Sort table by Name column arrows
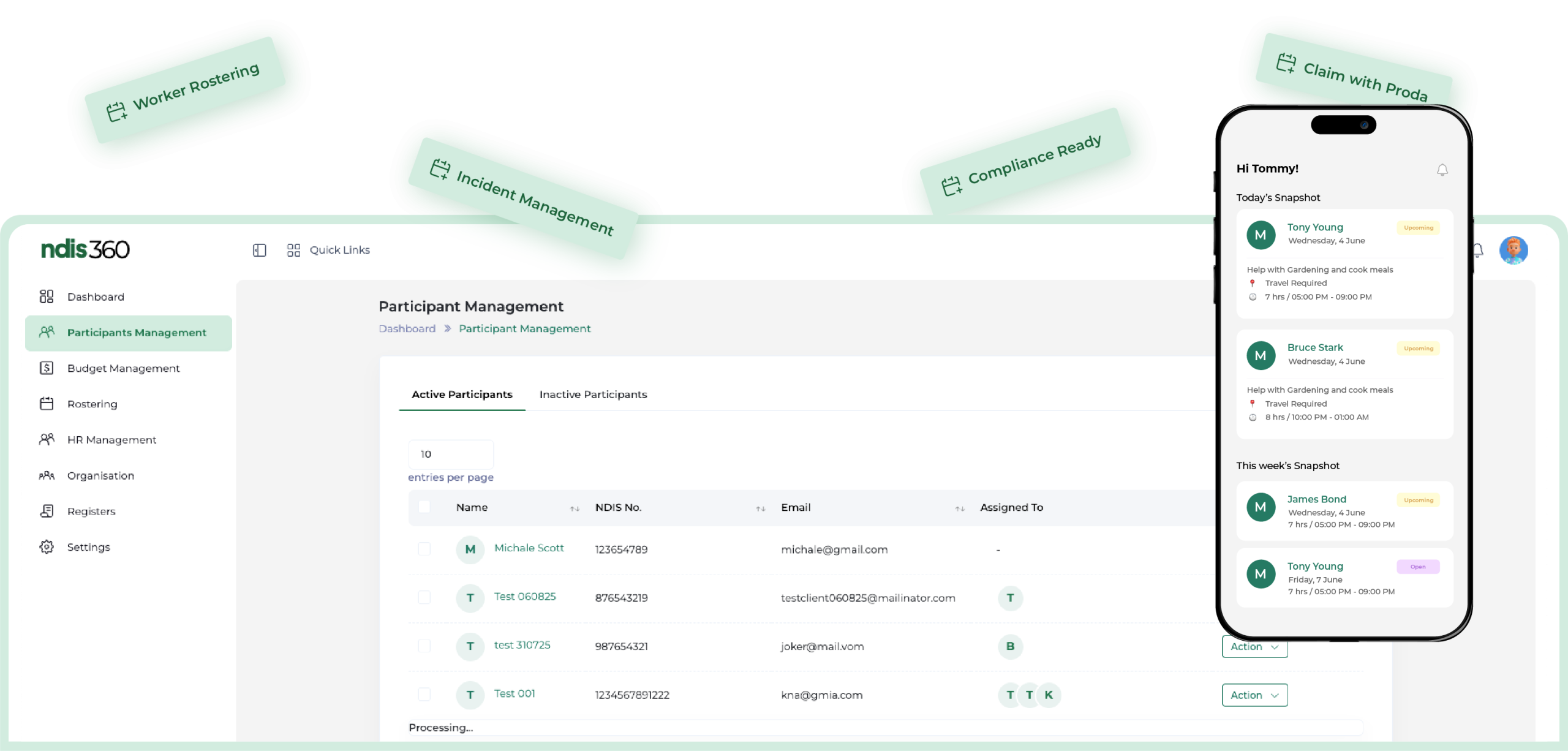 pos(575,508)
